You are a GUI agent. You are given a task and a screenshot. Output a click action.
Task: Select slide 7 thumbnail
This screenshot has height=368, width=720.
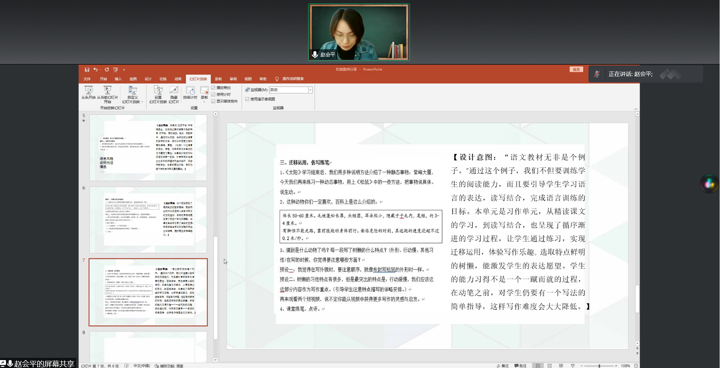pos(148,292)
